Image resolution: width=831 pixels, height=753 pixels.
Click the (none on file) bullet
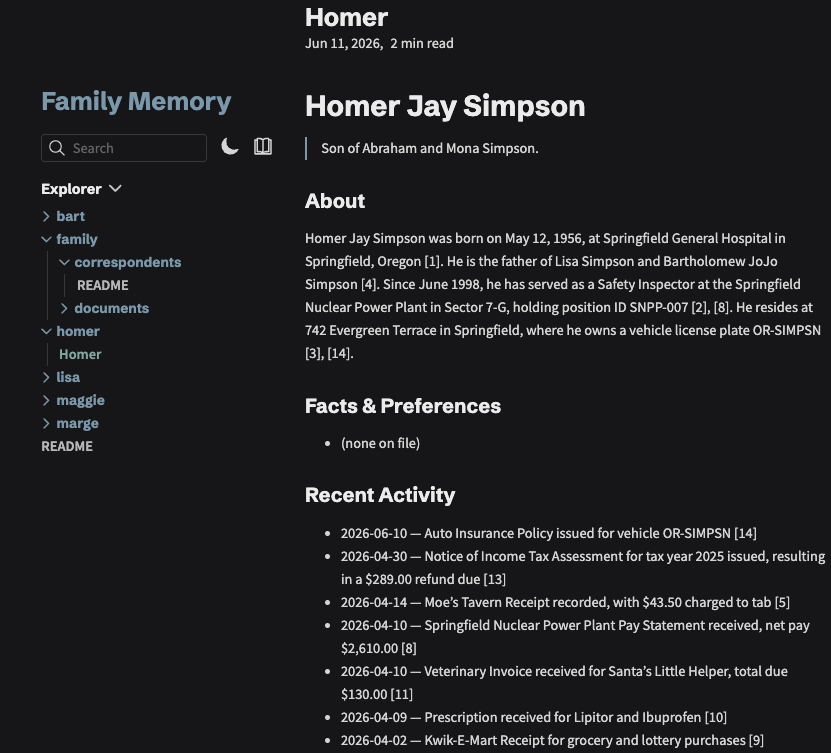pos(381,443)
